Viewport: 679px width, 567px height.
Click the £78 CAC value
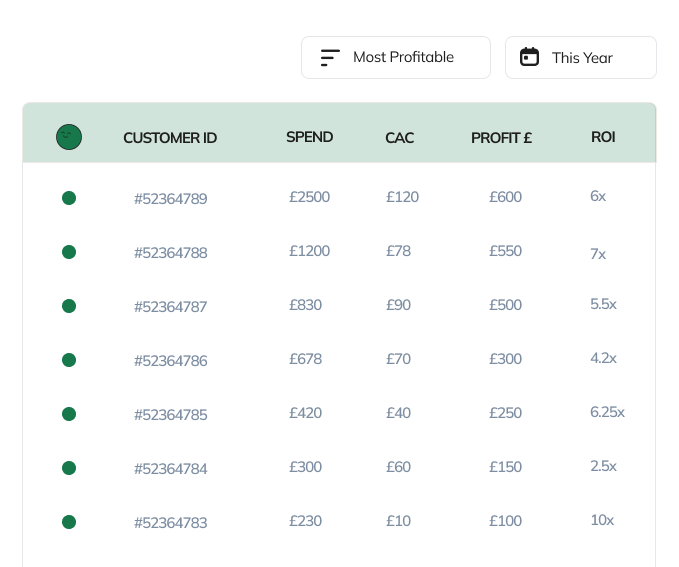pyautogui.click(x=398, y=251)
